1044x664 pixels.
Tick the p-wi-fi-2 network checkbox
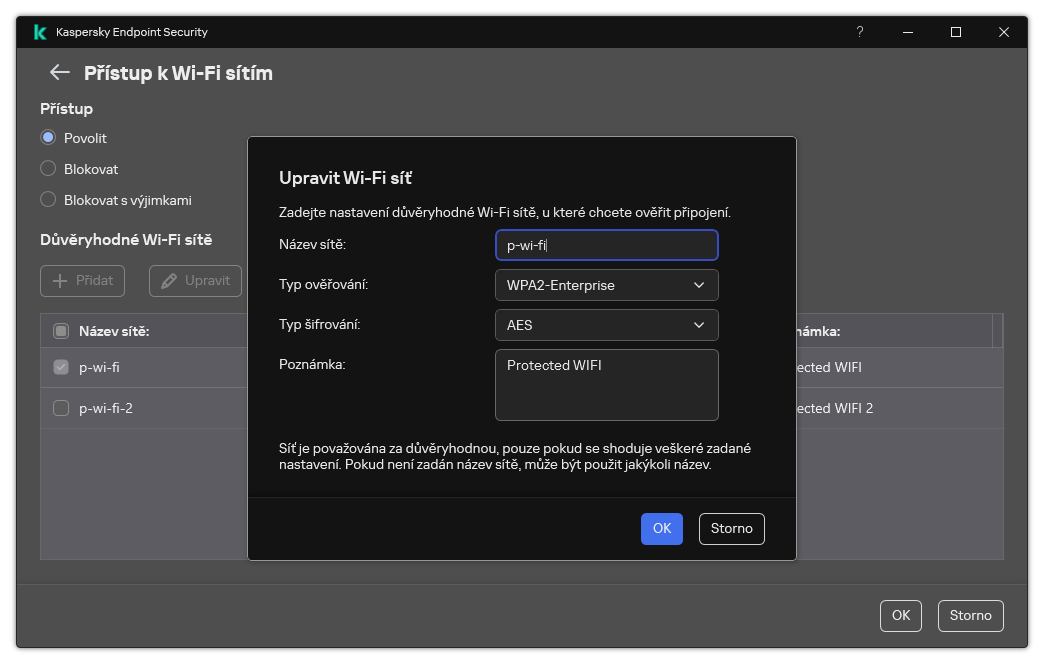click(x=61, y=408)
